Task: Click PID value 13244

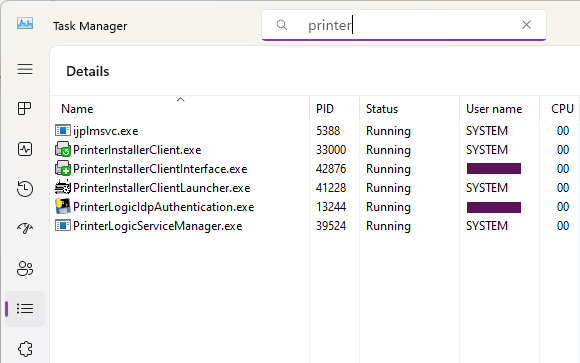Action: point(331,206)
